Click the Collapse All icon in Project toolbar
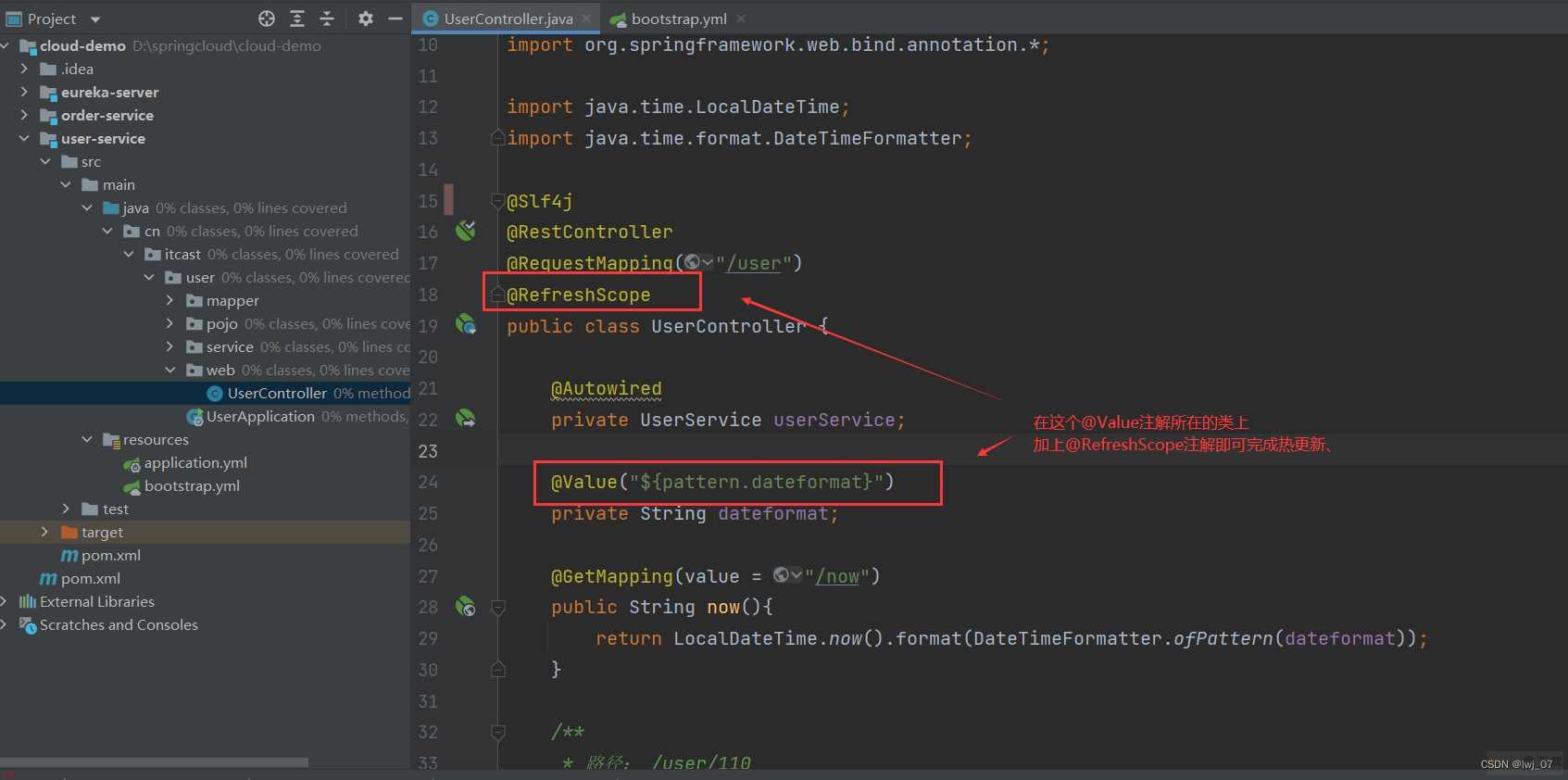 pos(327,19)
